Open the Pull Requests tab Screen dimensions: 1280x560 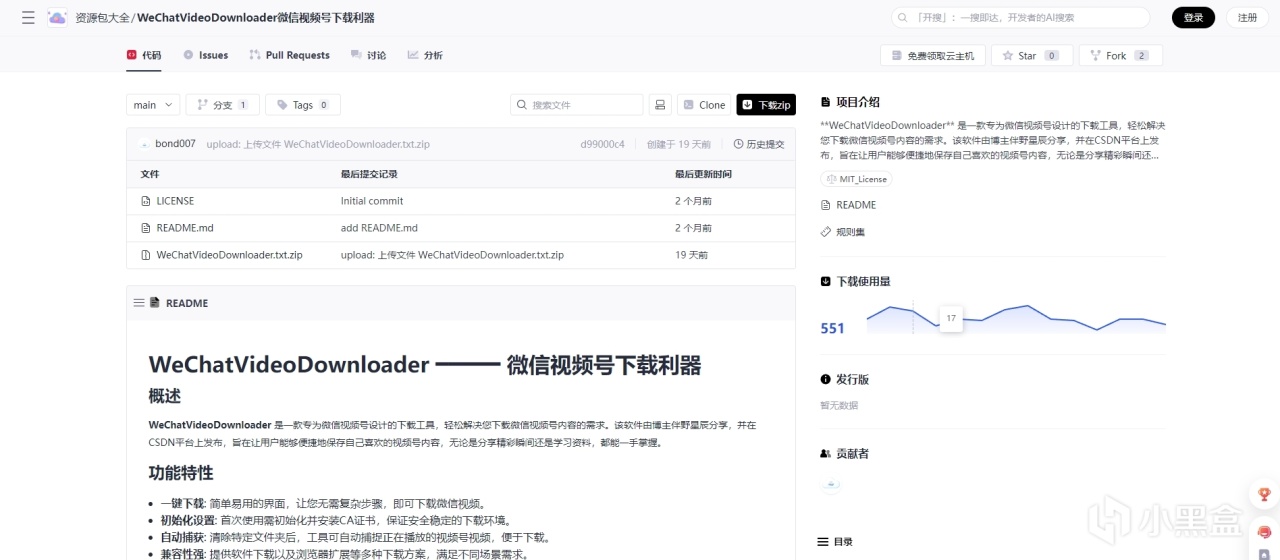point(290,55)
